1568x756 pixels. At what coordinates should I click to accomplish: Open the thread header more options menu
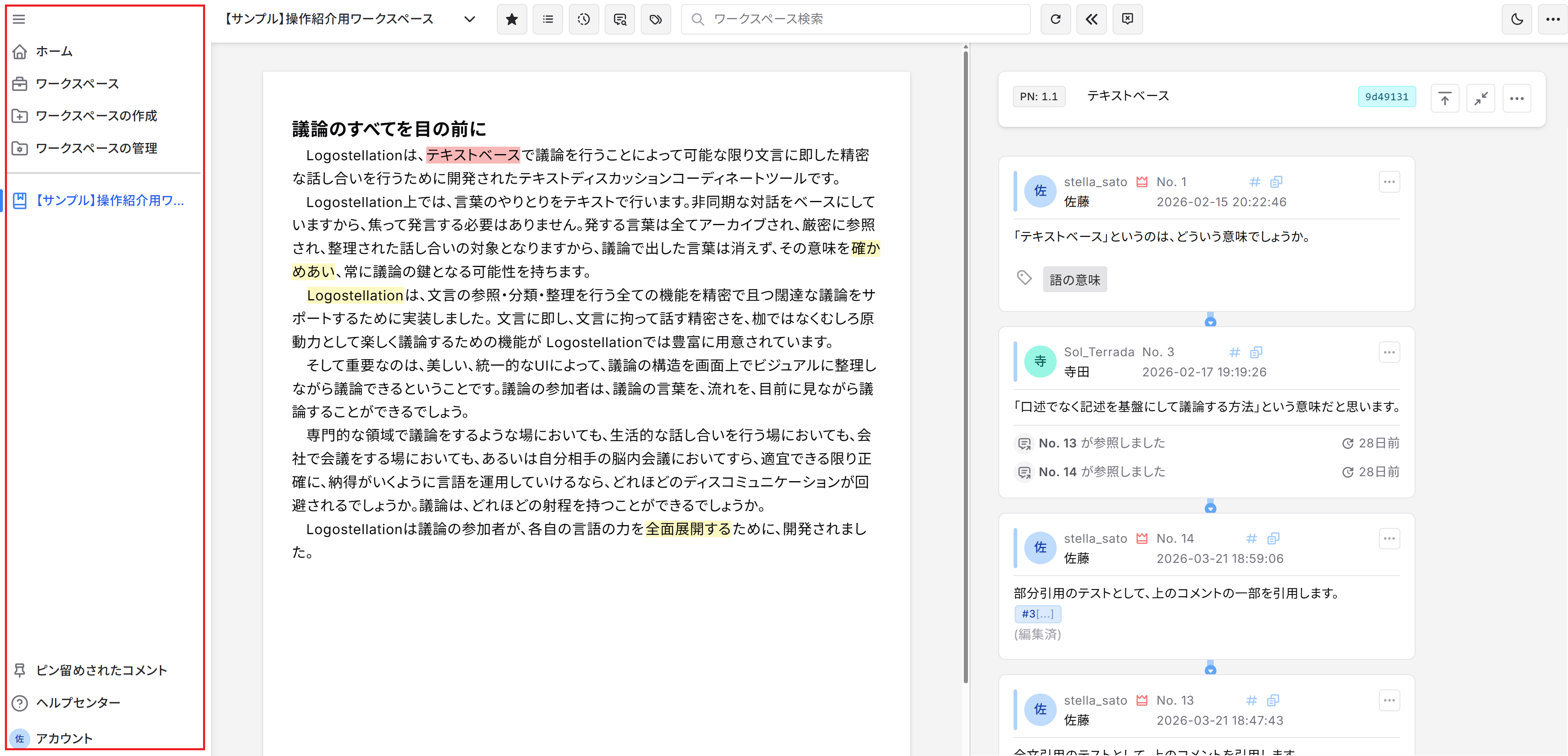click(1516, 98)
